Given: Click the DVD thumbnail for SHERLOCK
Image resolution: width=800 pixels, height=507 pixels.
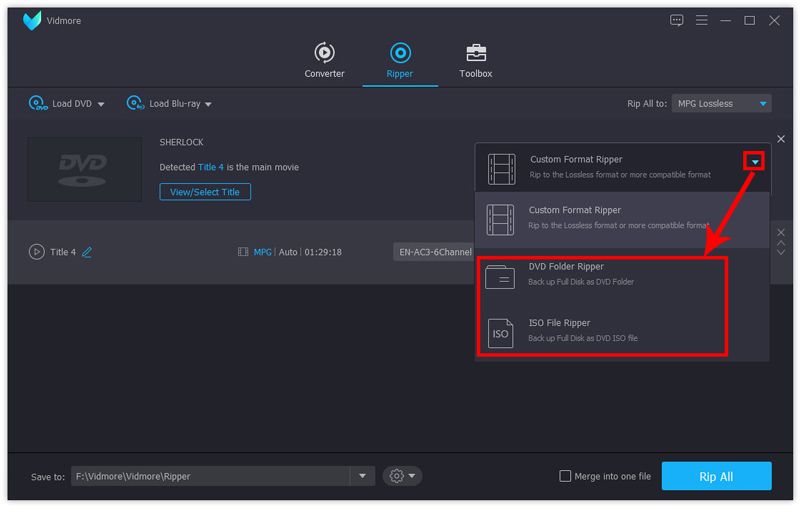Looking at the screenshot, I should pos(84,169).
